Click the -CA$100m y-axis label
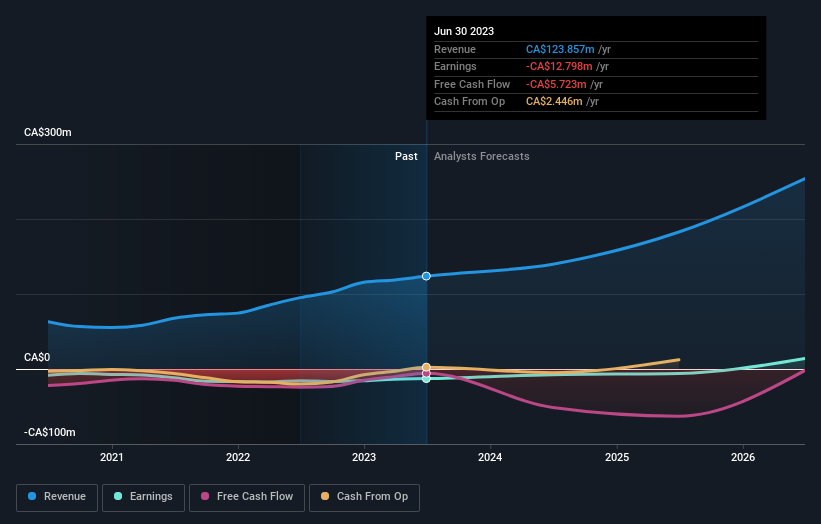Image resolution: width=821 pixels, height=524 pixels. coord(50,432)
